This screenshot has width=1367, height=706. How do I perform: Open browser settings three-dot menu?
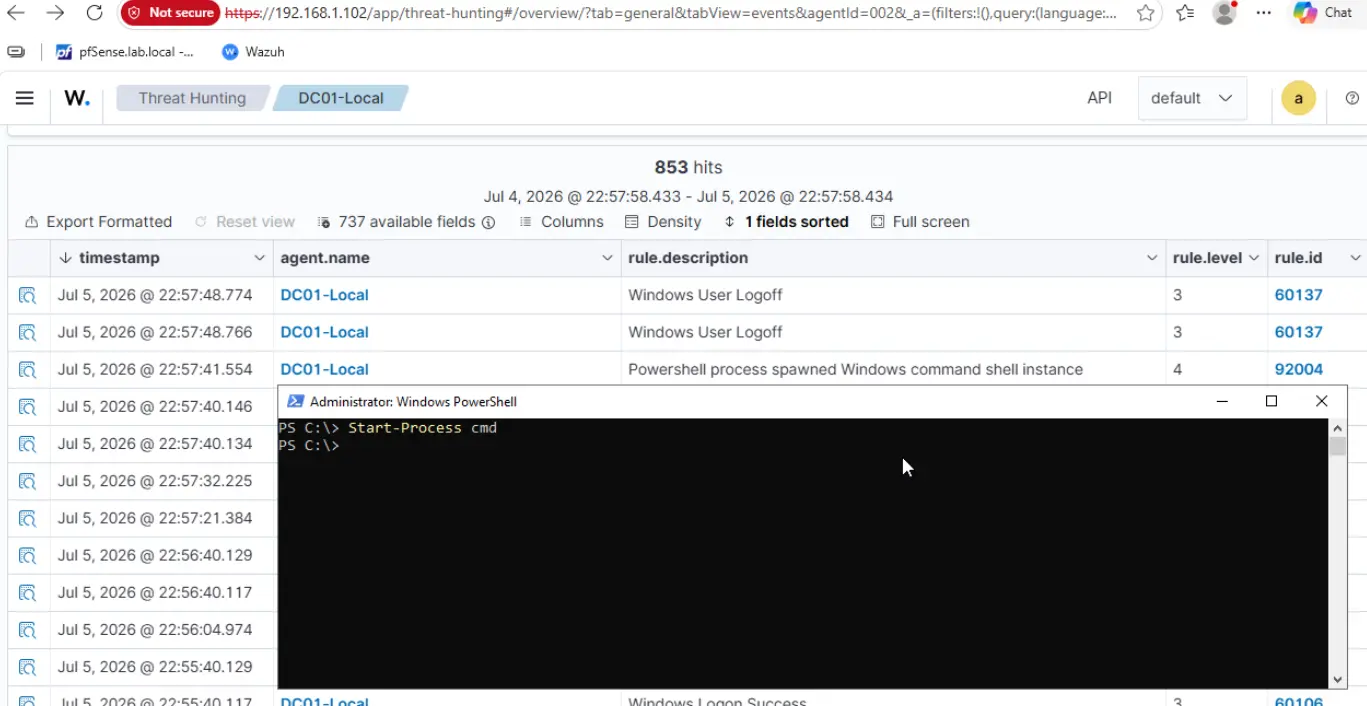tap(1264, 13)
